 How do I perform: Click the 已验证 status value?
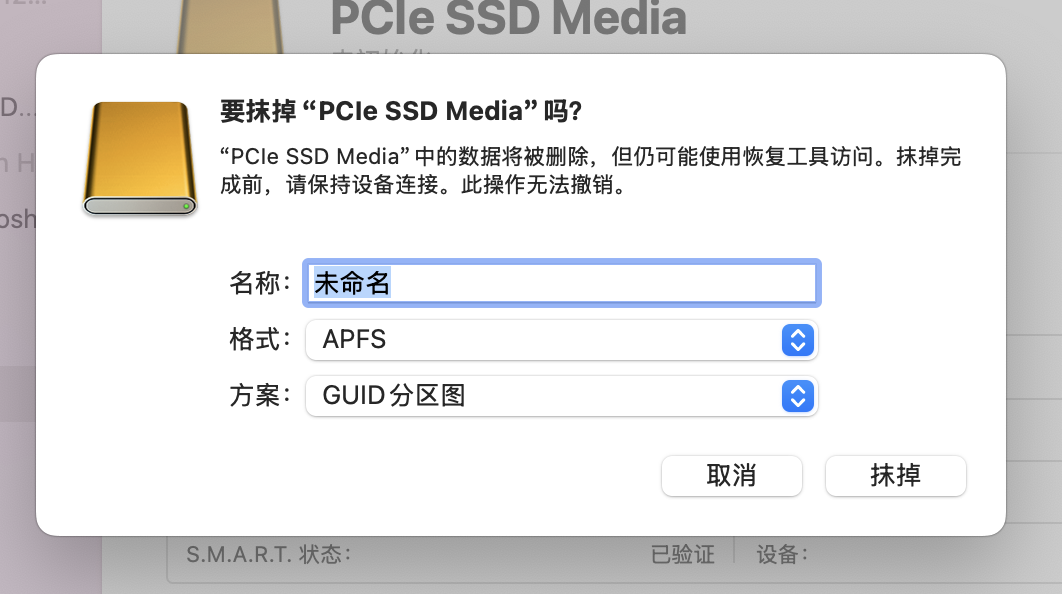pos(683,554)
